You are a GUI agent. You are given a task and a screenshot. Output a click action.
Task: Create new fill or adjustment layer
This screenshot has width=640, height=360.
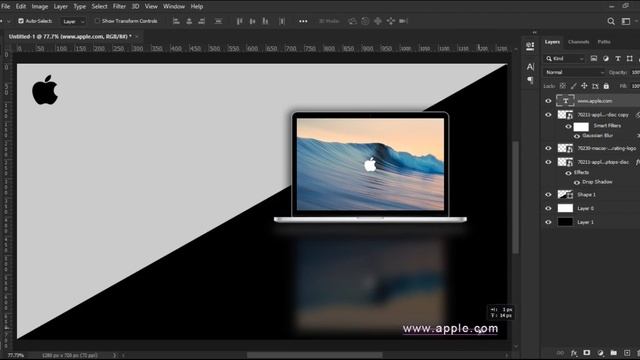[600, 353]
